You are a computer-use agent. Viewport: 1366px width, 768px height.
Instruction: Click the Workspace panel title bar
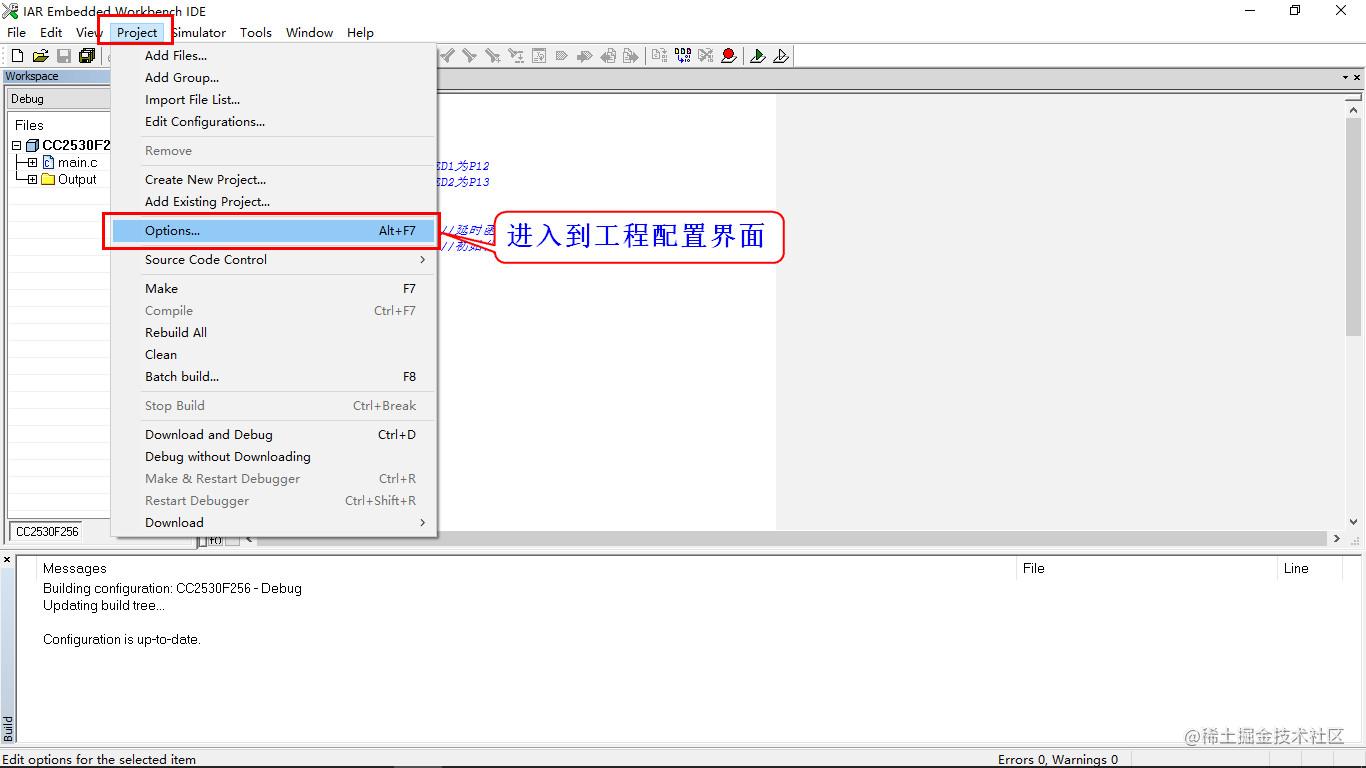coord(56,76)
